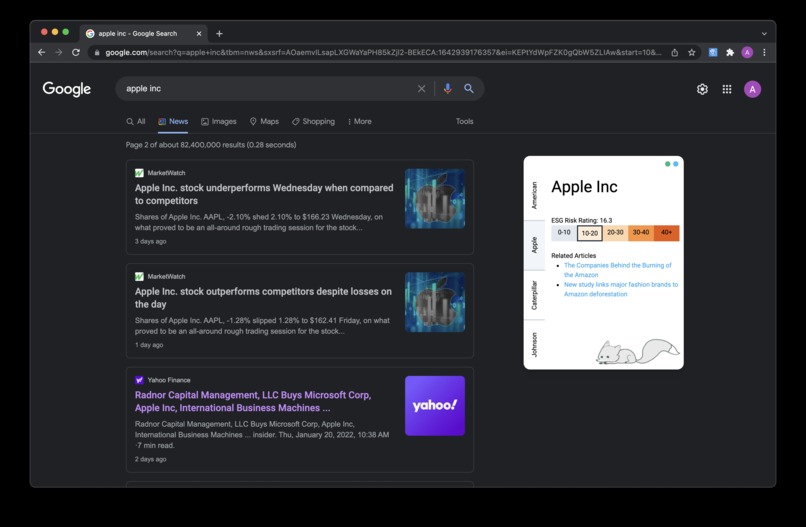806x527 pixels.
Task: Bookmark this page with the star icon
Action: 691,52
